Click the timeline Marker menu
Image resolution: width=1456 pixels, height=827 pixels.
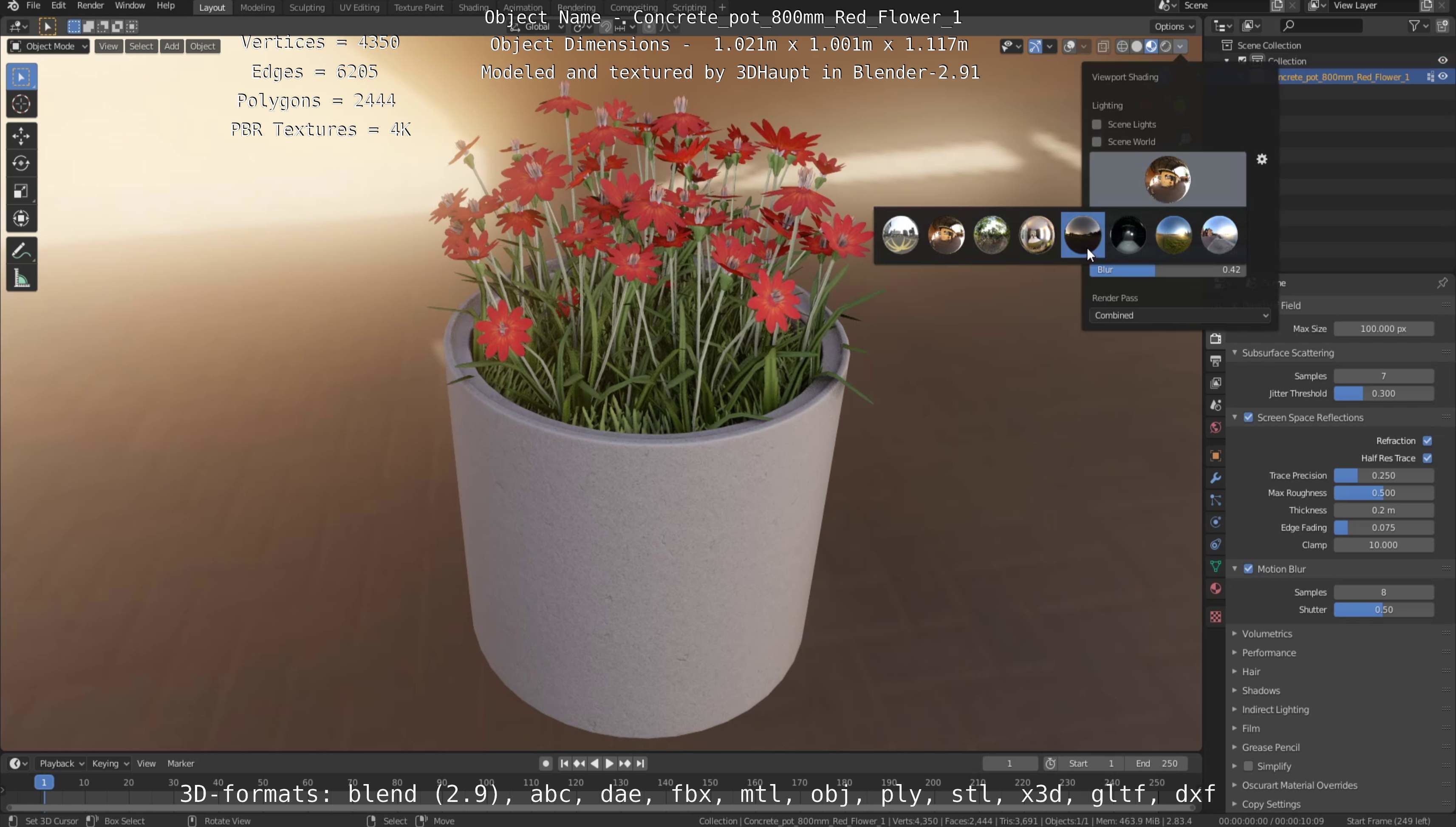pos(181,763)
